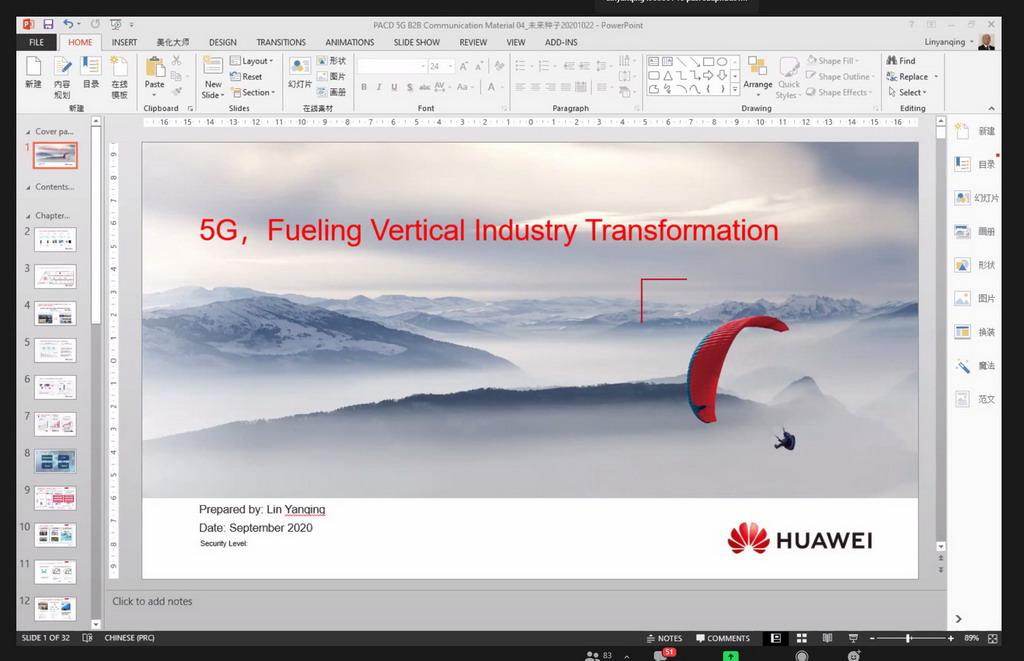Switch to the DESIGN ribbon tab
The width and height of the screenshot is (1024, 661).
tap(222, 43)
